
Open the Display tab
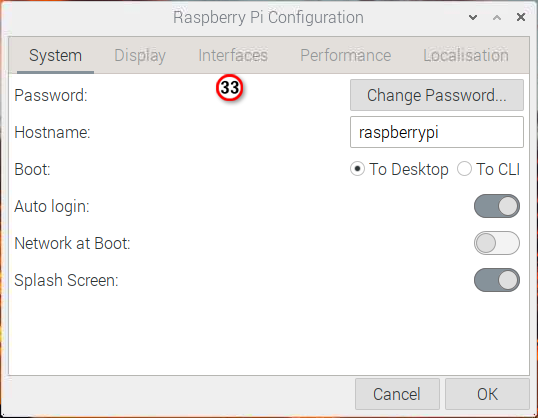click(140, 56)
